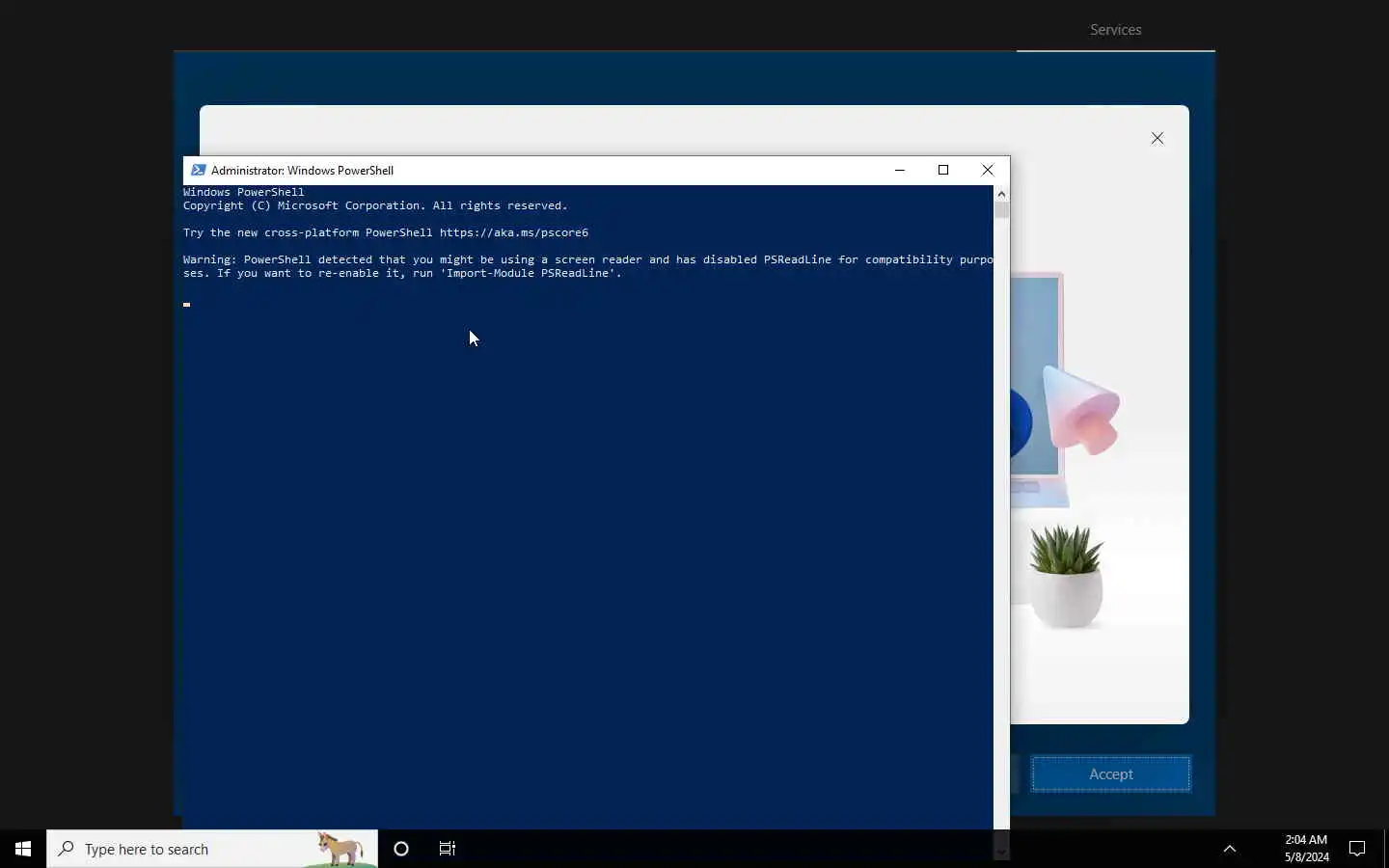This screenshot has height=868, width=1389.
Task: Open the notification center icon
Action: click(x=1357, y=849)
